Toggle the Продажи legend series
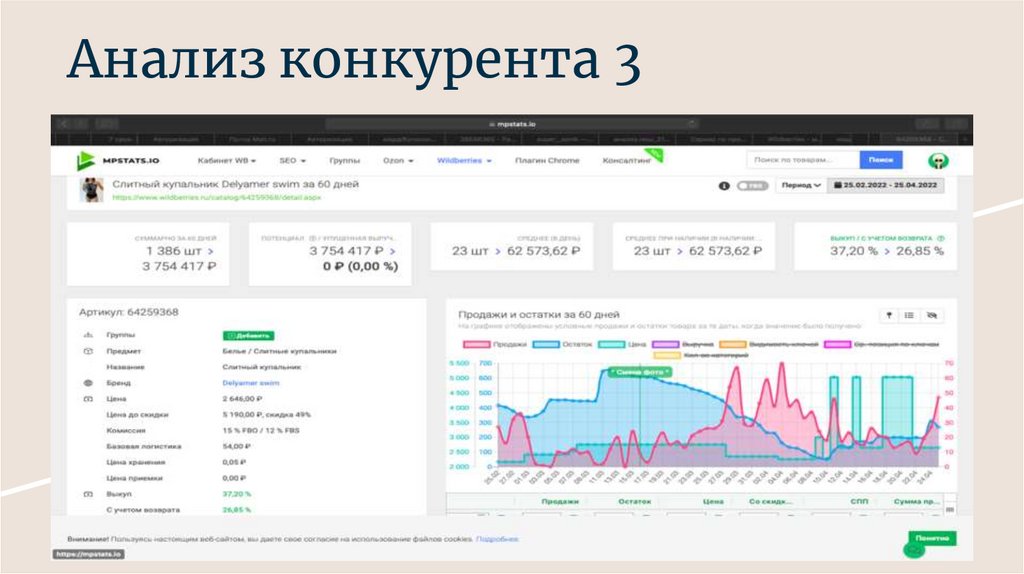This screenshot has height=574, width=1024. coord(495,344)
